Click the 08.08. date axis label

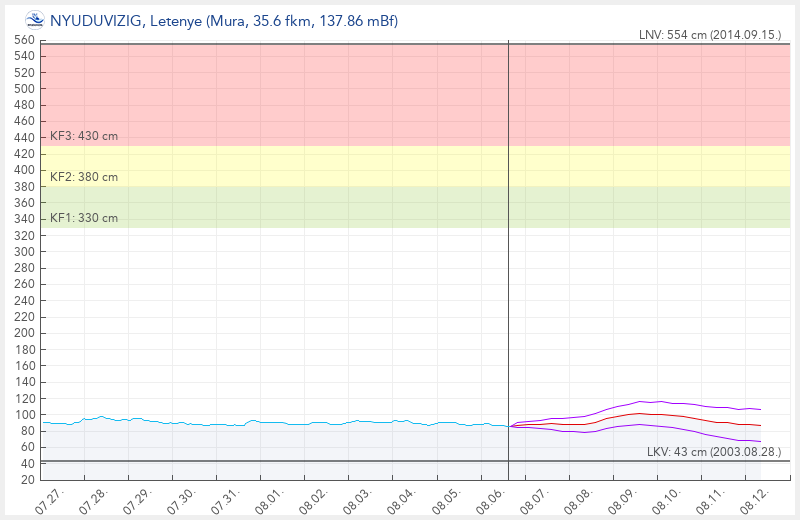579,500
